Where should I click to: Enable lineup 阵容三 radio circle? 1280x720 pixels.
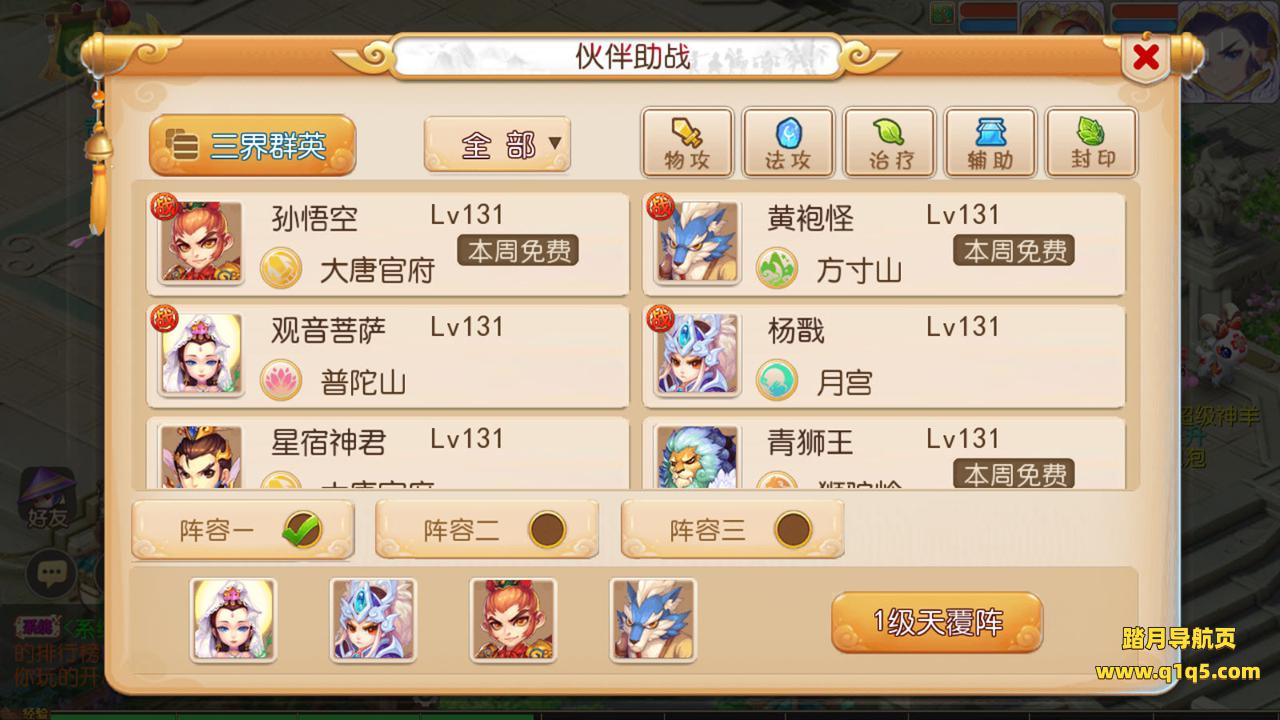[x=793, y=529]
